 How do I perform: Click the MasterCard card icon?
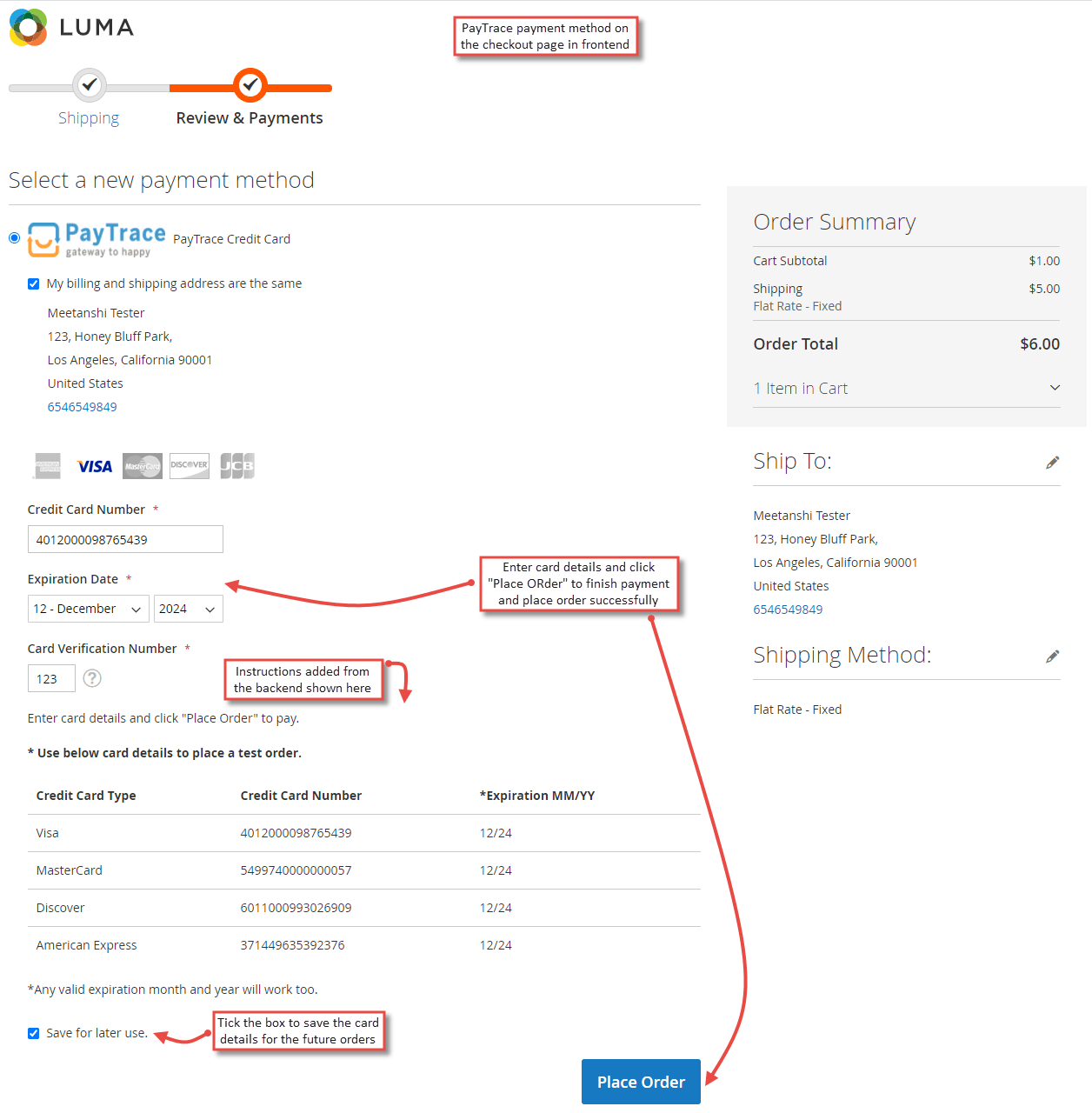(143, 466)
